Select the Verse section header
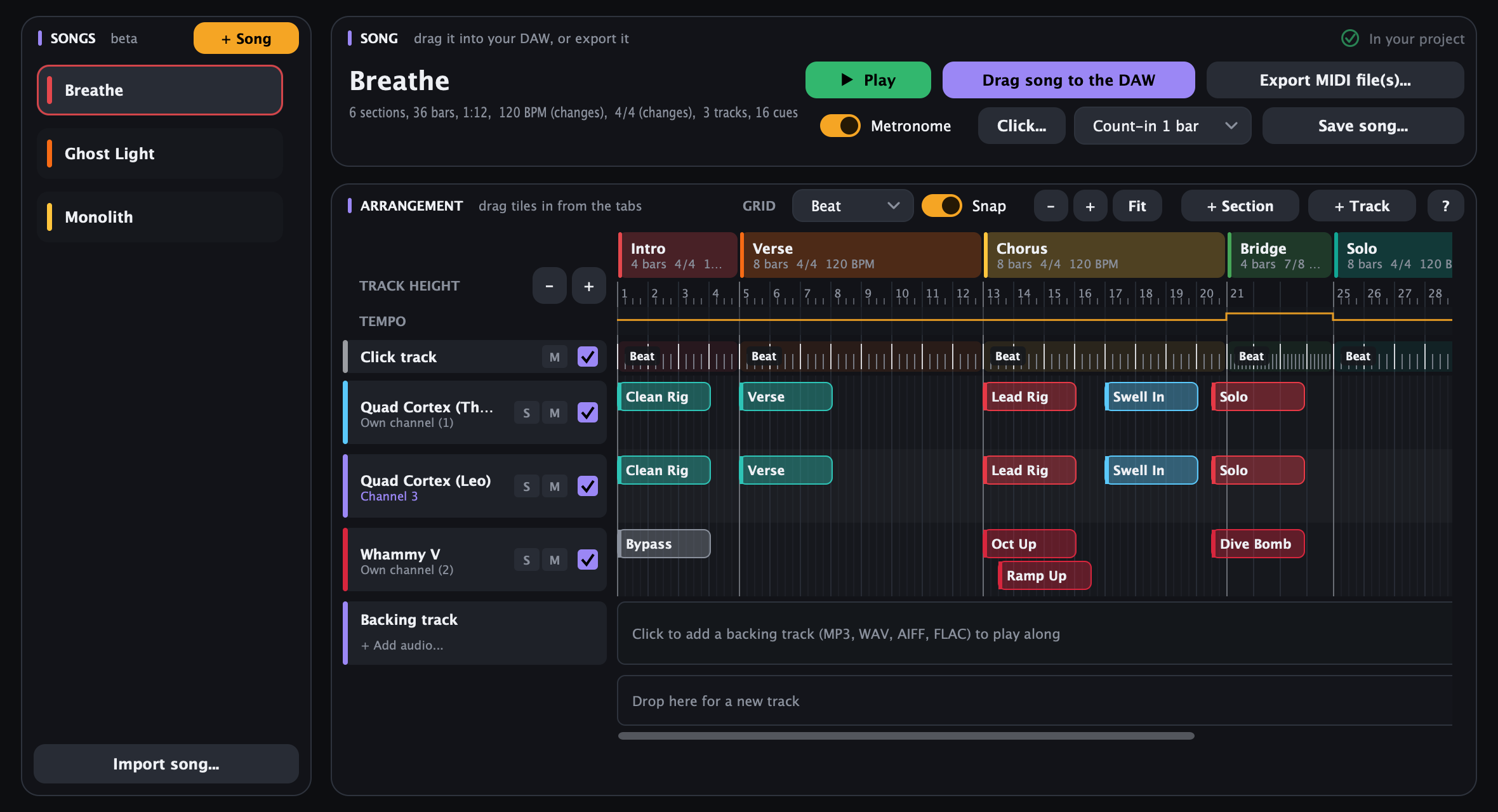Viewport: 1498px width, 812px height. pos(860,255)
